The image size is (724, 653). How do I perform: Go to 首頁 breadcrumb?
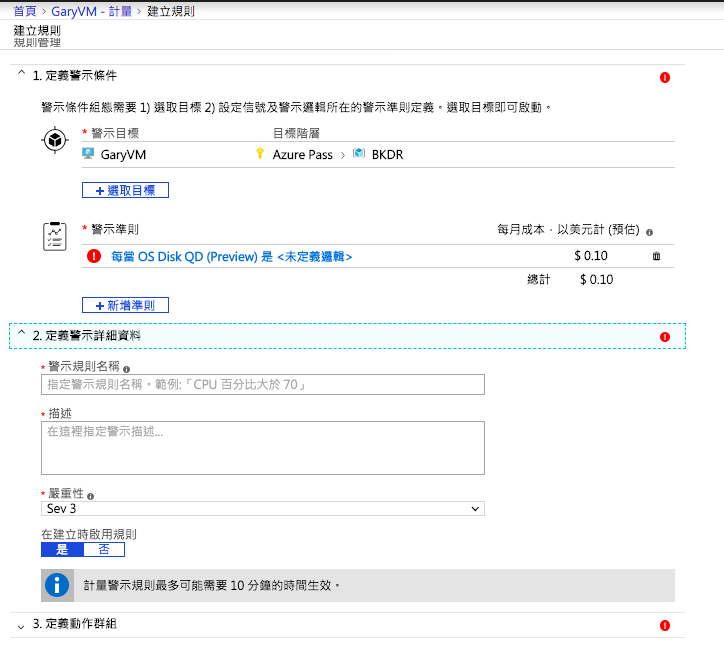point(24,11)
